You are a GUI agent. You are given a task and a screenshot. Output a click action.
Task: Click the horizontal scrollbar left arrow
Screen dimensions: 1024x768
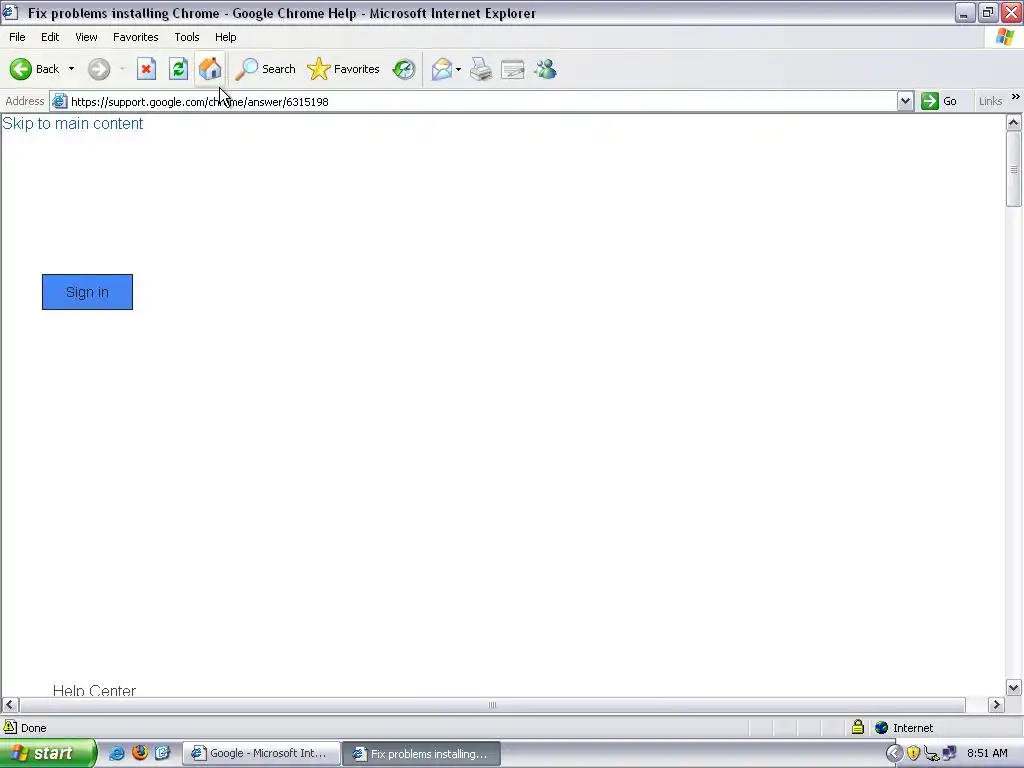(x=9, y=705)
